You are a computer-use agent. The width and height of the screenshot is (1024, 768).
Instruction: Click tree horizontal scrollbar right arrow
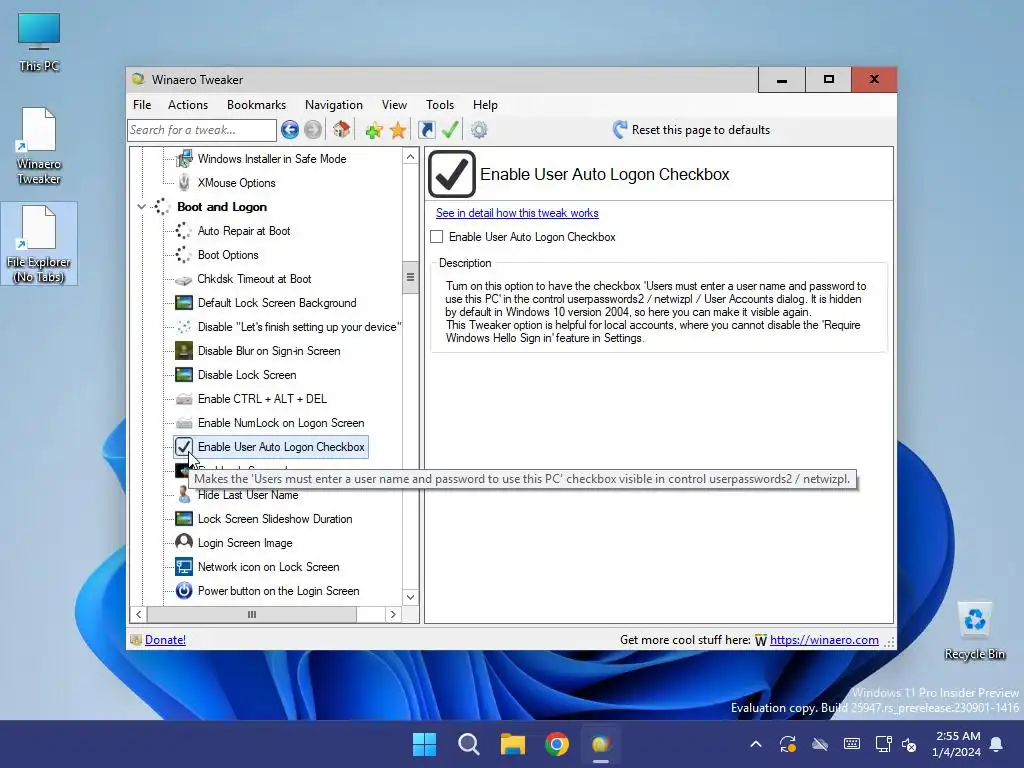click(x=393, y=615)
